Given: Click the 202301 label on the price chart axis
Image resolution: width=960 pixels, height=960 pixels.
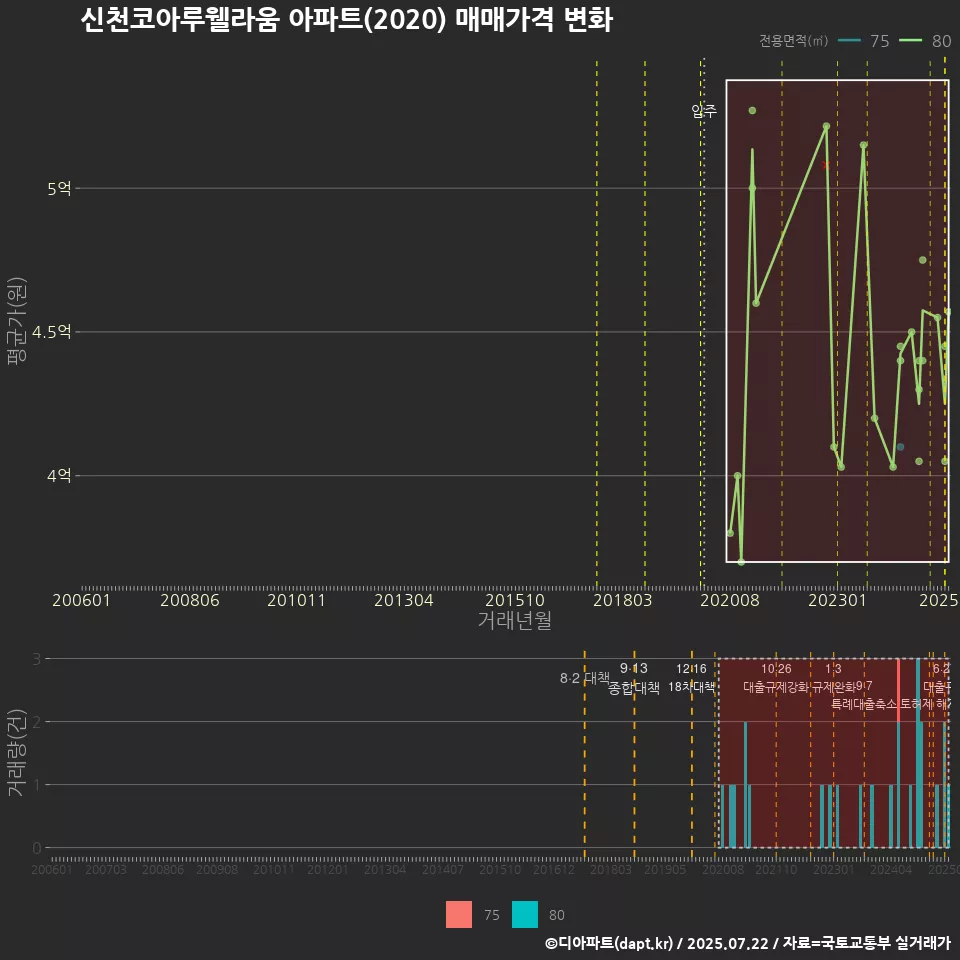Looking at the screenshot, I should point(837,600).
